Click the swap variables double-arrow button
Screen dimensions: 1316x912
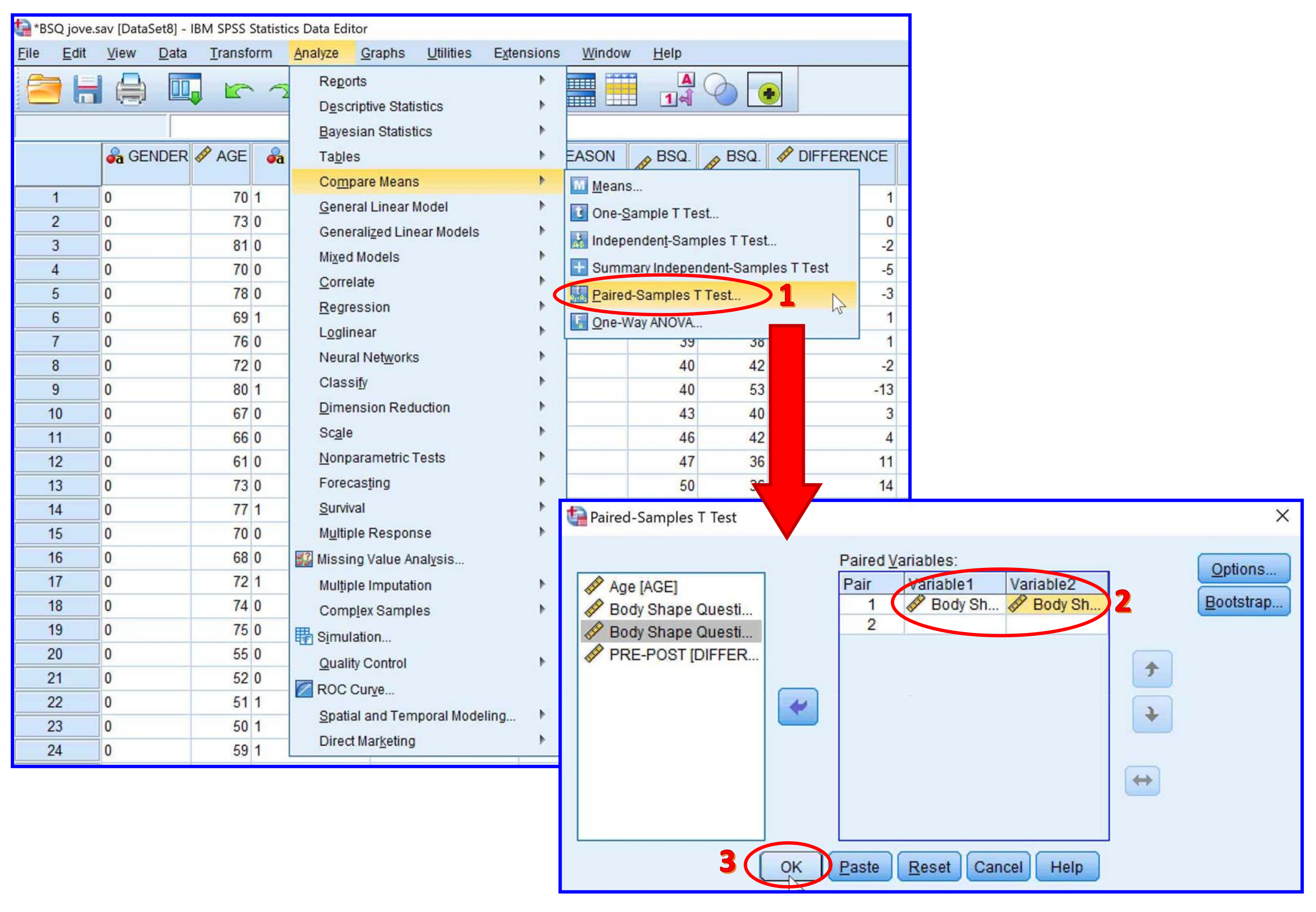[x=1142, y=780]
